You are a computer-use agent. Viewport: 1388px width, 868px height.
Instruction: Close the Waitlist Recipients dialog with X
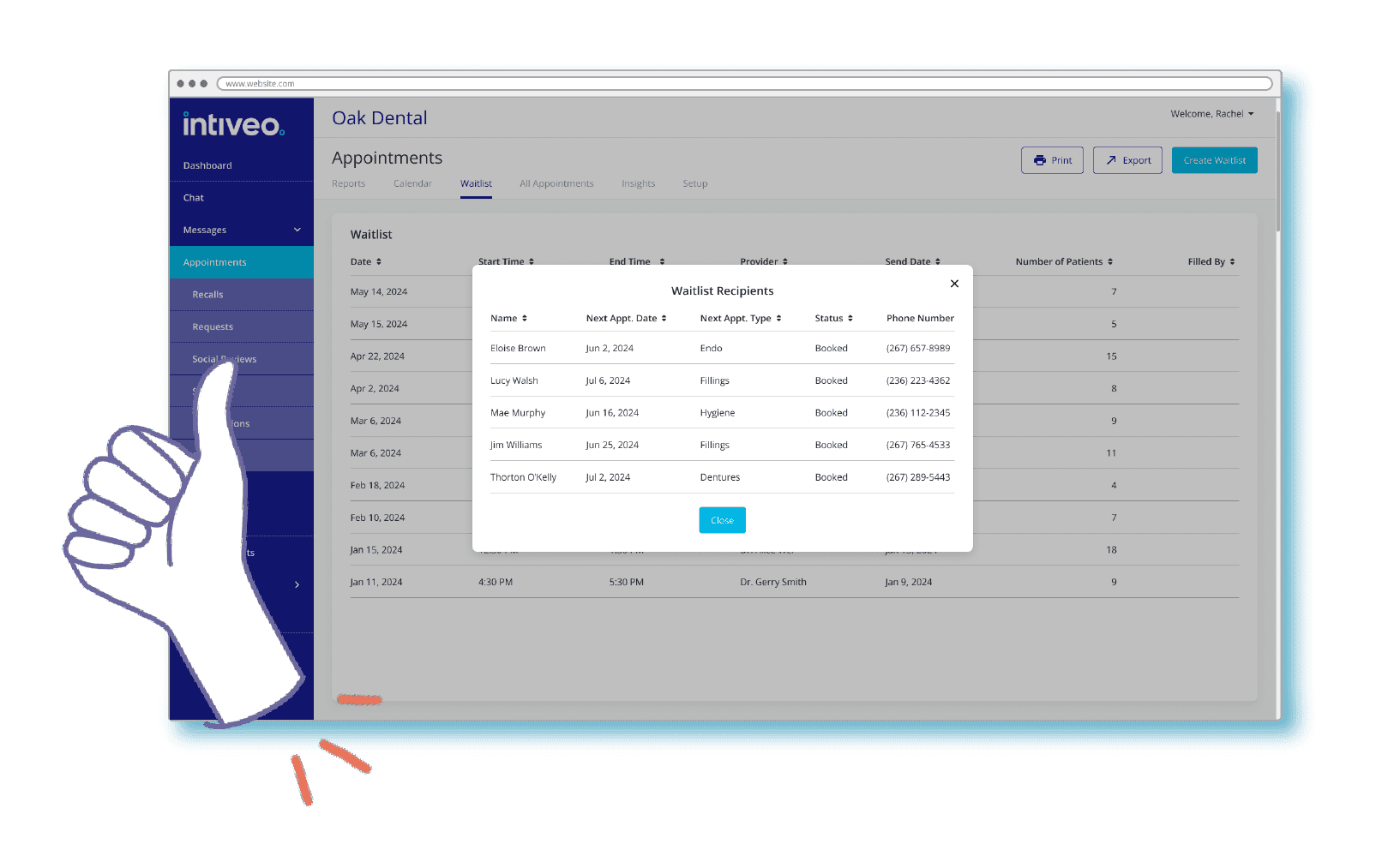tap(954, 284)
